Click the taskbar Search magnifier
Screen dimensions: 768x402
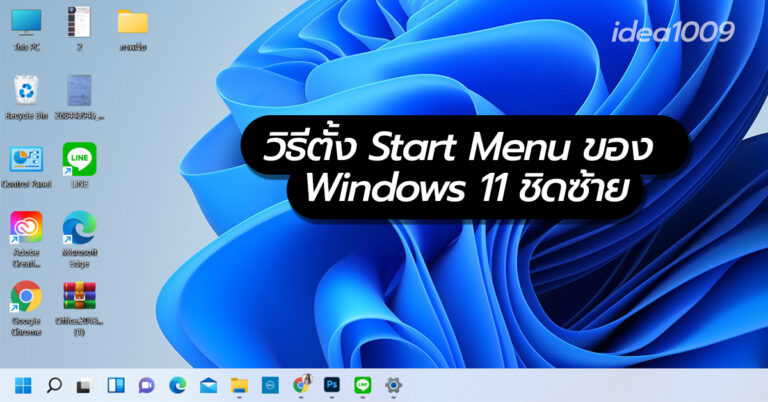click(54, 384)
